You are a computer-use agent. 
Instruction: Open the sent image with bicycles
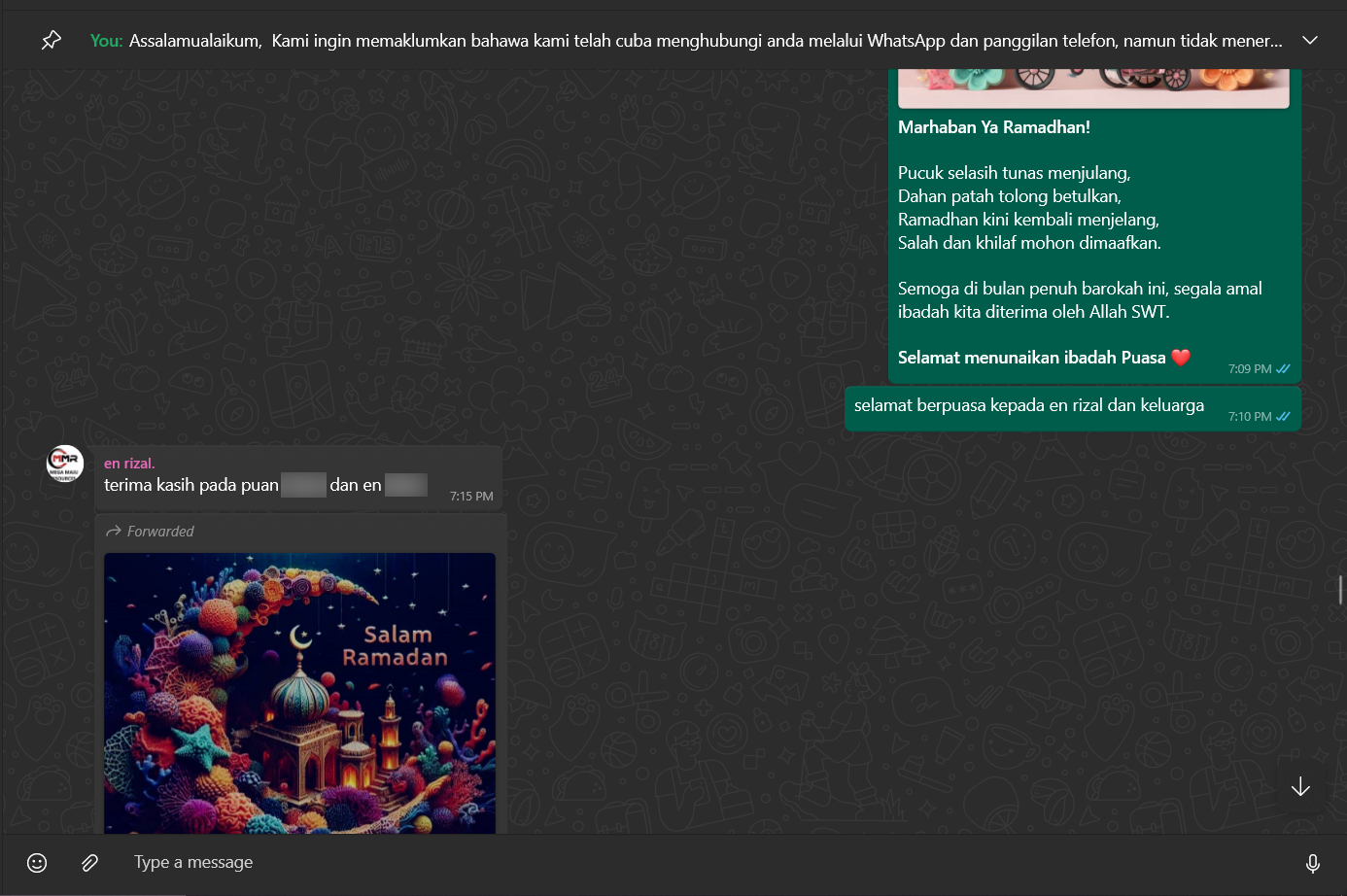pyautogui.click(x=1093, y=87)
